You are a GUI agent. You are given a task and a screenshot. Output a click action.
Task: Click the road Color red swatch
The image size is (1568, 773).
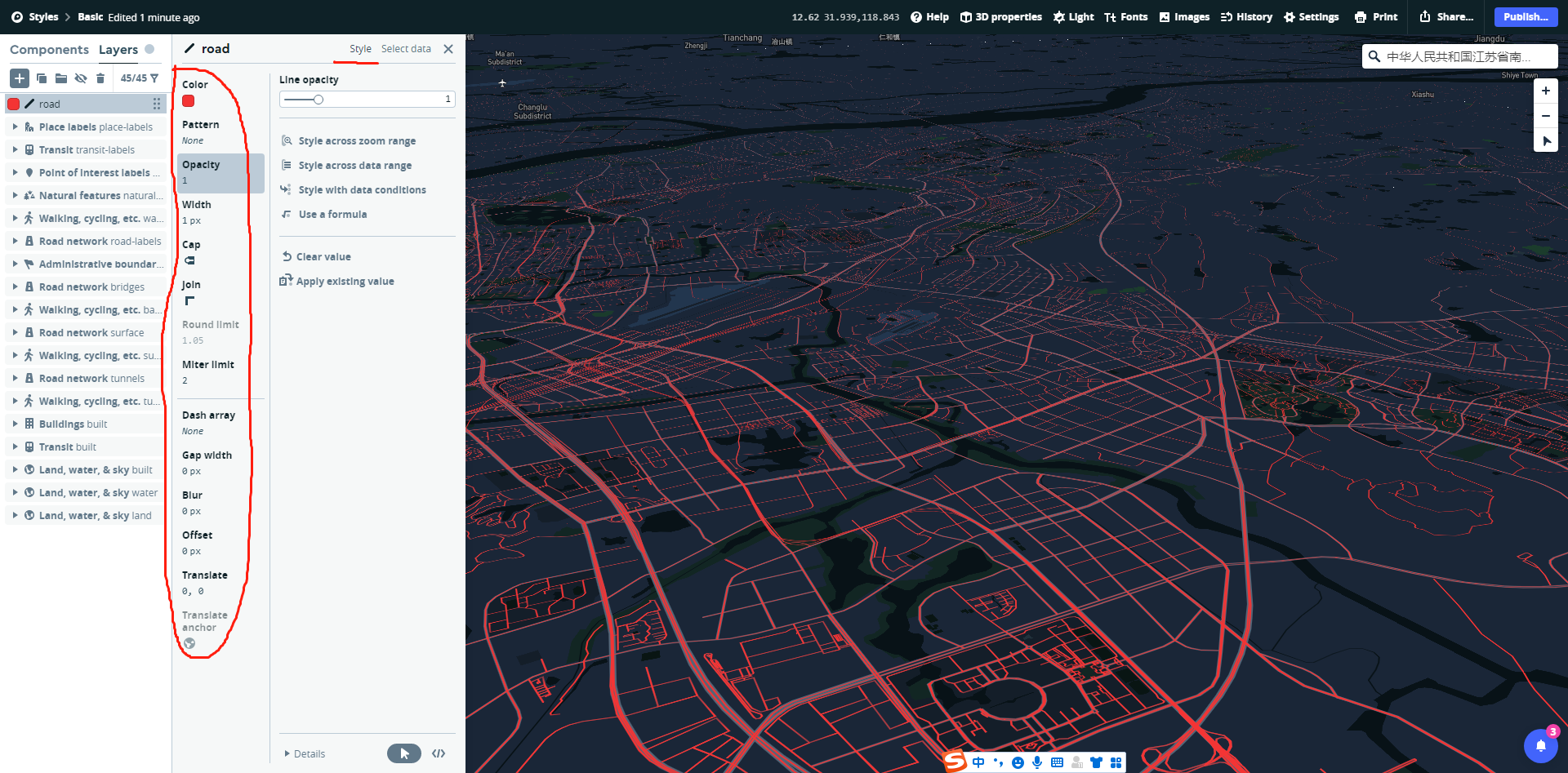189,101
